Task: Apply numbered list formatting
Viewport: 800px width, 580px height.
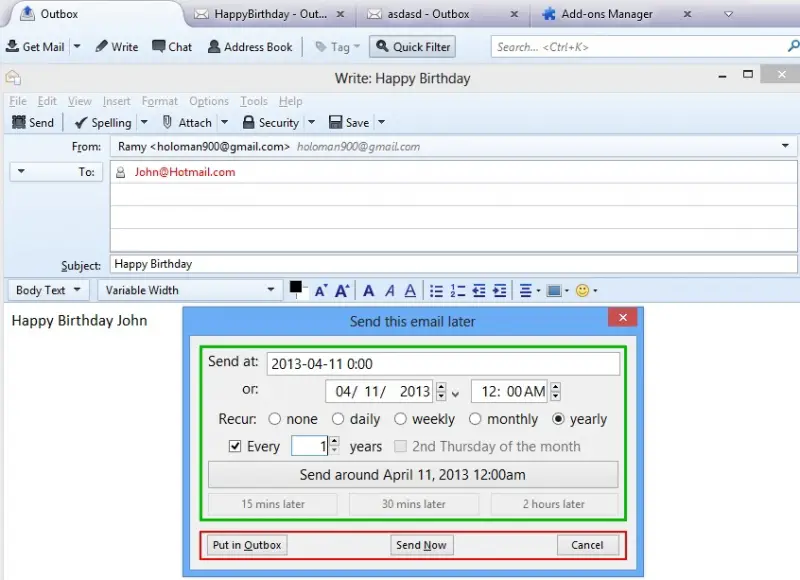Action: [458, 291]
